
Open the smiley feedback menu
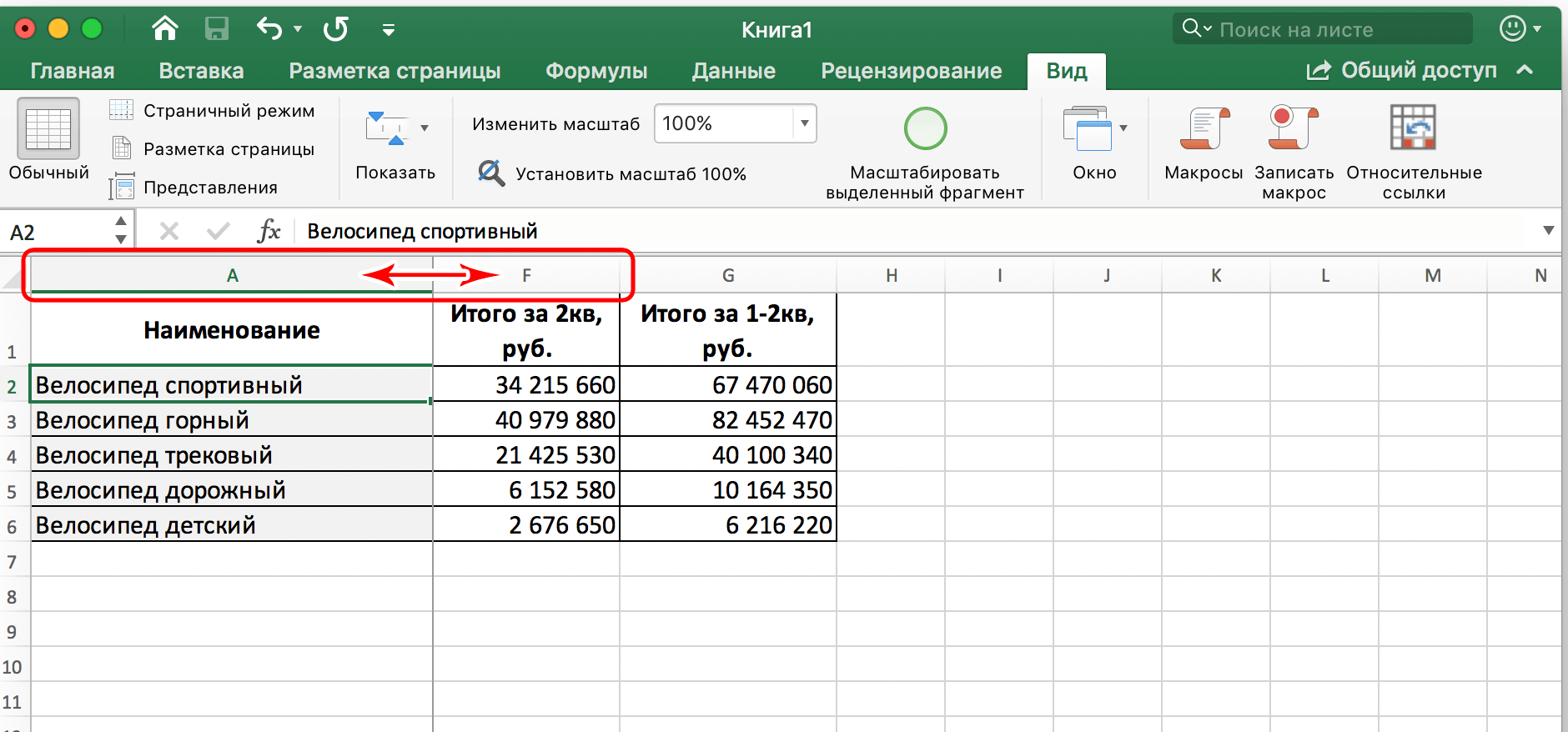[1520, 29]
